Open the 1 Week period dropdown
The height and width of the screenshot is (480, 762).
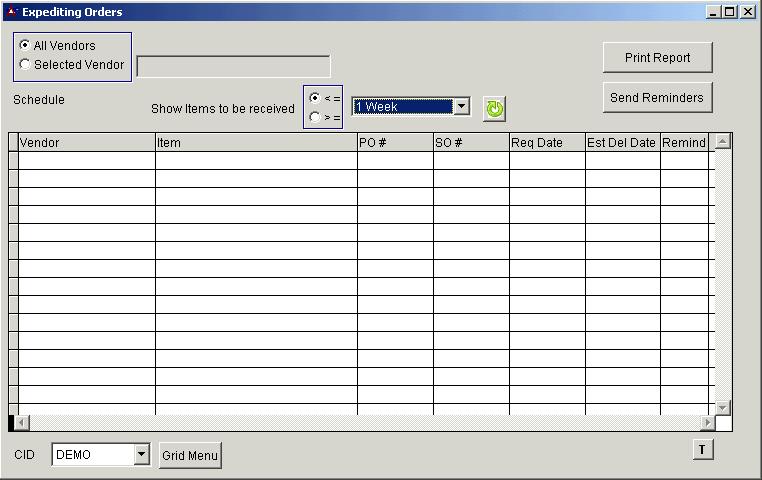(x=461, y=107)
